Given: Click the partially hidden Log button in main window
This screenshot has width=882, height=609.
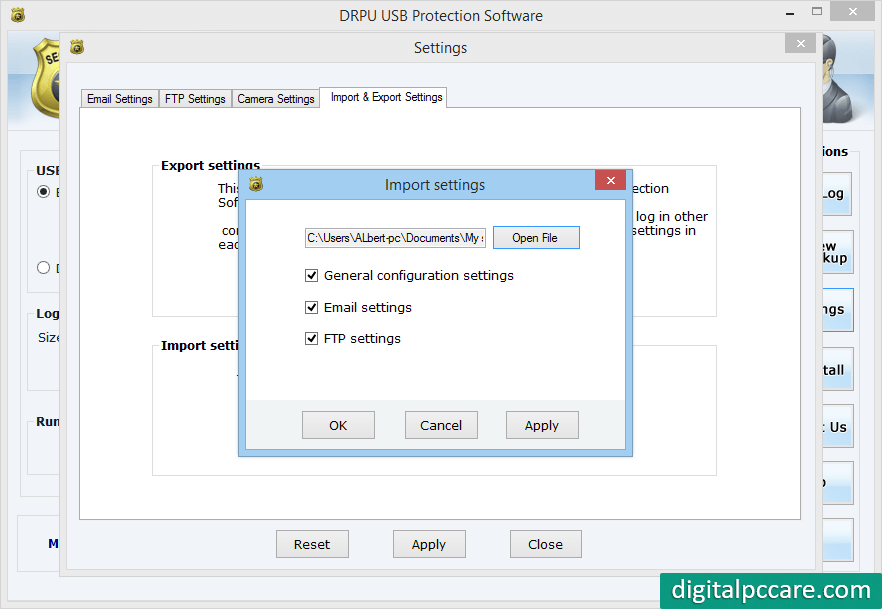Looking at the screenshot, I should (x=836, y=194).
